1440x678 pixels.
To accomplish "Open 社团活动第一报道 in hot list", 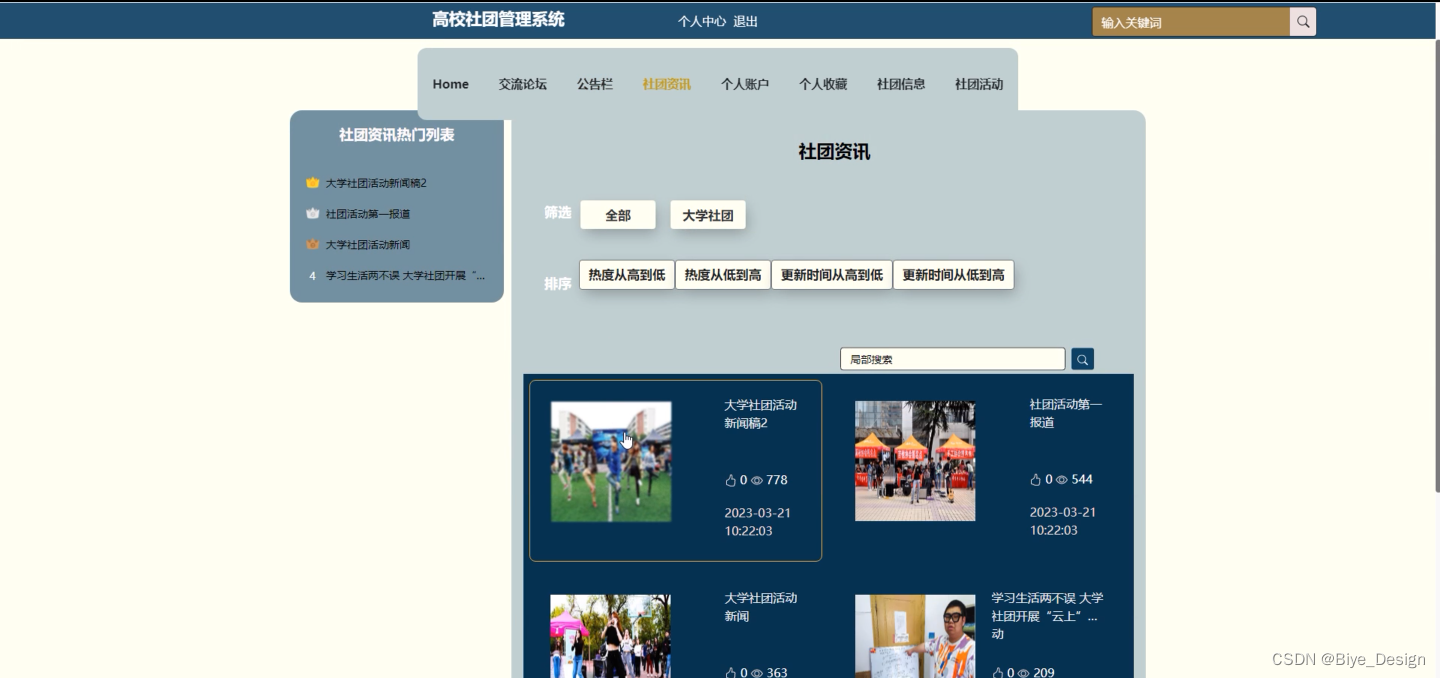I will pos(368,214).
